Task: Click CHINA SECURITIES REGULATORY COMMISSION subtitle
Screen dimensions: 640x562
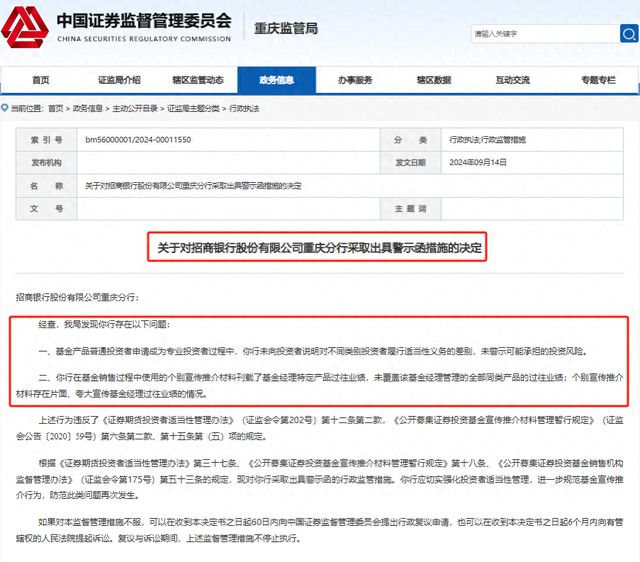Action: (144, 39)
